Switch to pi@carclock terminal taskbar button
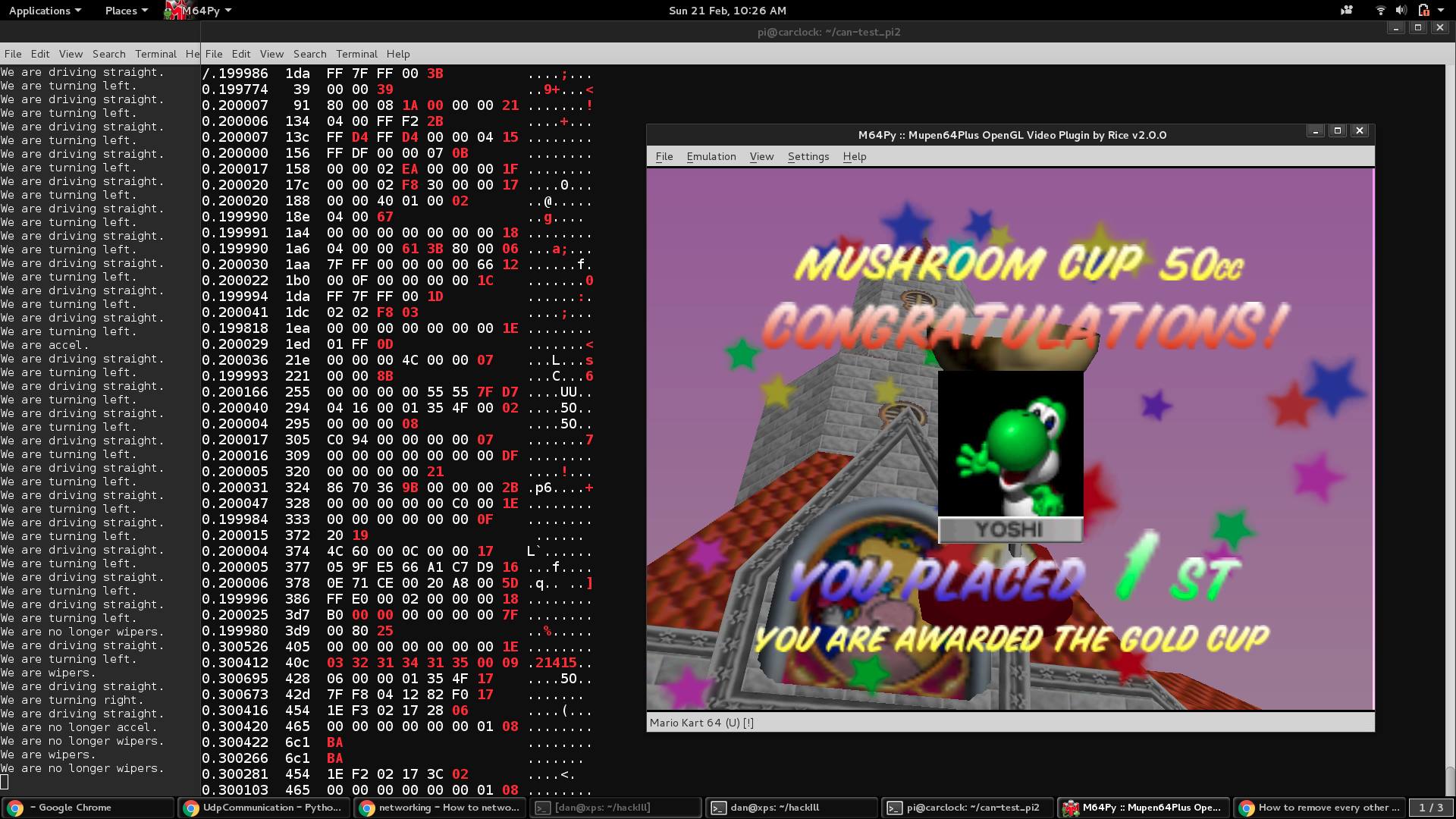The width and height of the screenshot is (1456, 819). (x=968, y=808)
